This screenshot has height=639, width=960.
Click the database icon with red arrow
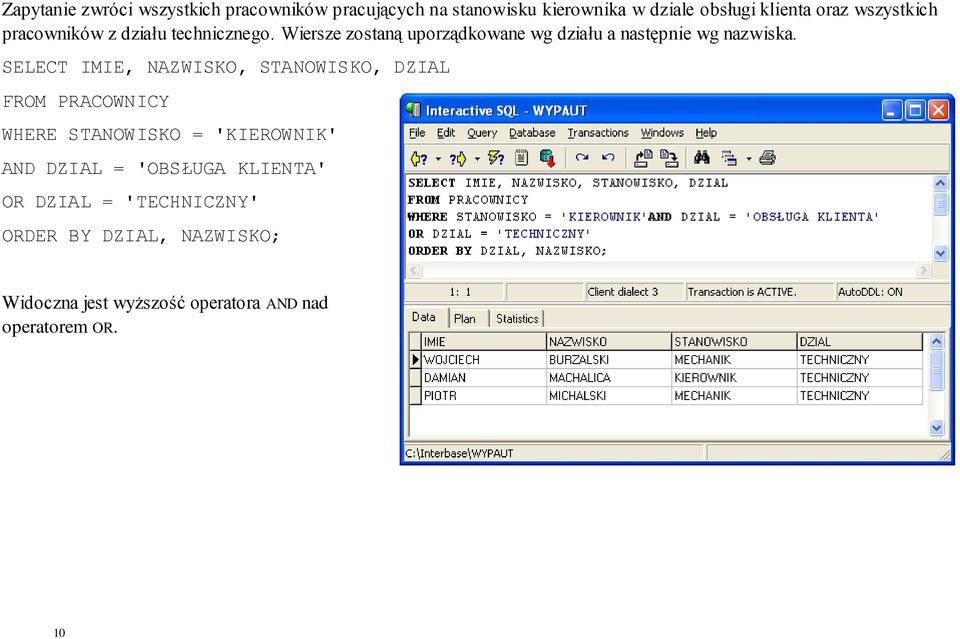tap(547, 159)
